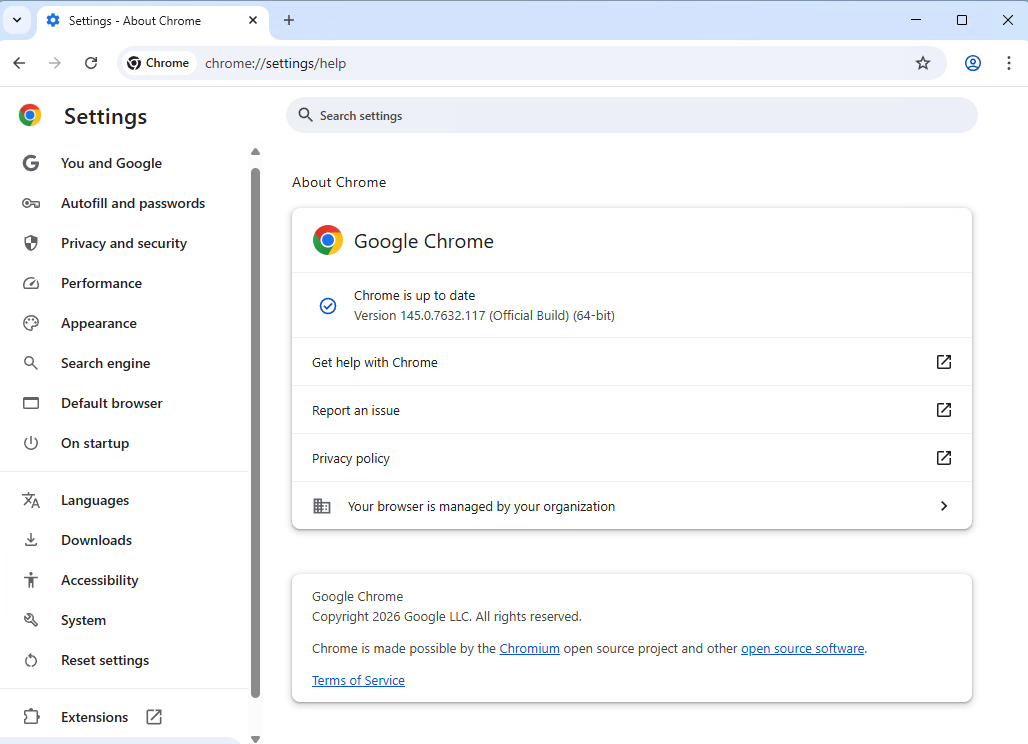This screenshot has width=1028, height=744.
Task: Click the external link icon for Report an issue
Action: coord(943,410)
